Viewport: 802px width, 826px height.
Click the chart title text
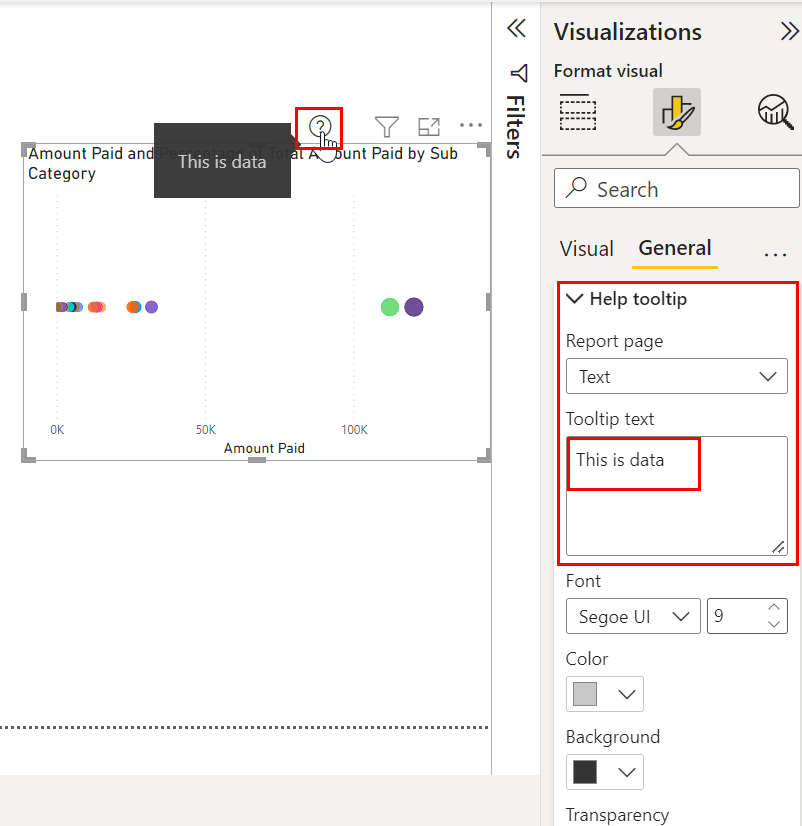pos(242,163)
